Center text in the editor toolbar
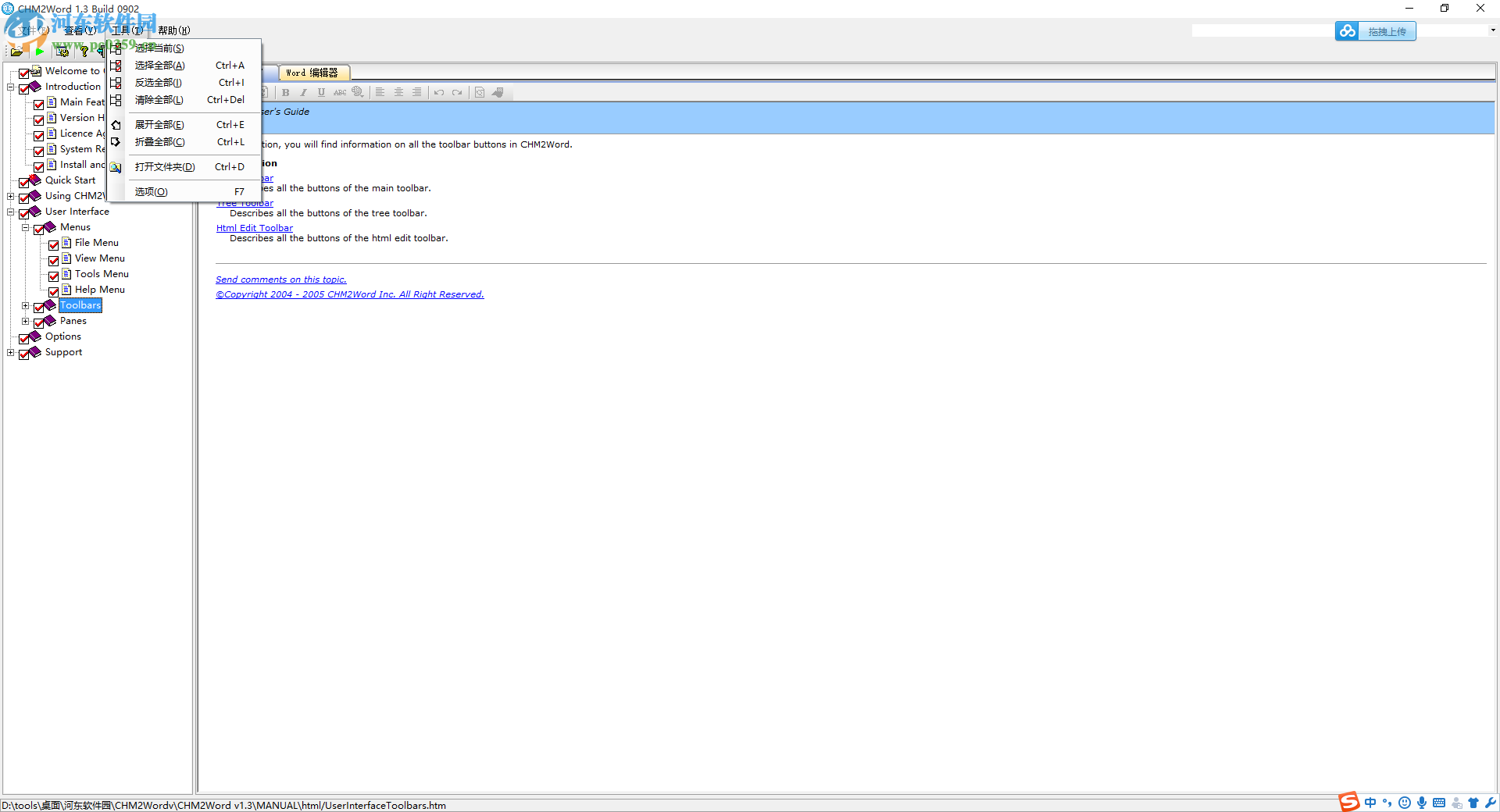 point(398,92)
